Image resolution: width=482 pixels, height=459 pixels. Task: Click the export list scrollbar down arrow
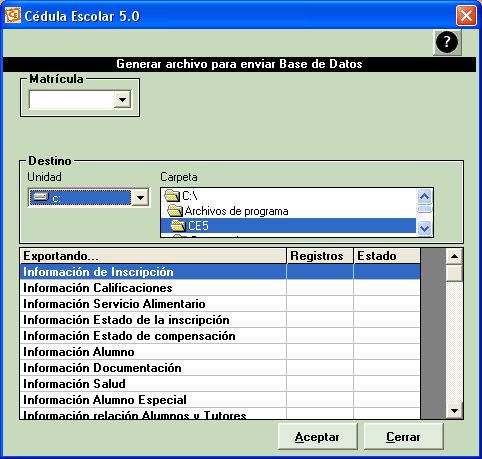pyautogui.click(x=454, y=410)
